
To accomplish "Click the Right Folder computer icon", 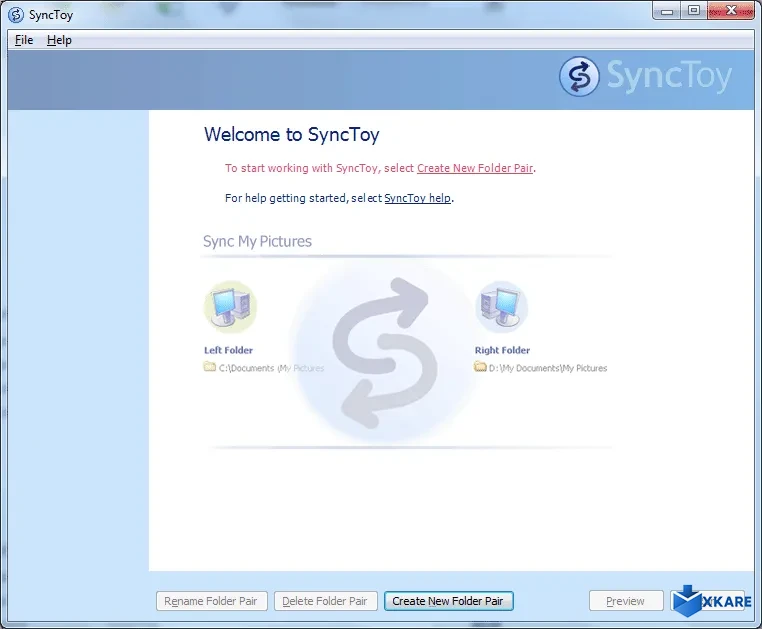I will (501, 307).
